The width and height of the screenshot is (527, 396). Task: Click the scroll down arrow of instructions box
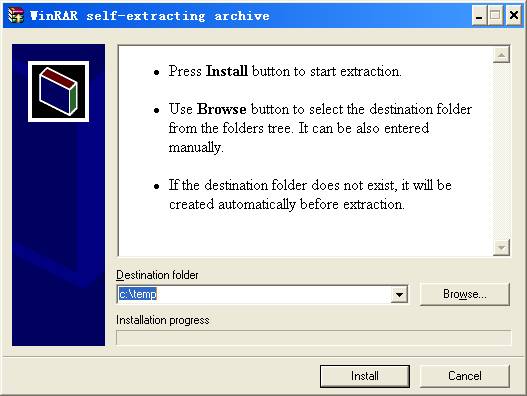click(x=501, y=247)
